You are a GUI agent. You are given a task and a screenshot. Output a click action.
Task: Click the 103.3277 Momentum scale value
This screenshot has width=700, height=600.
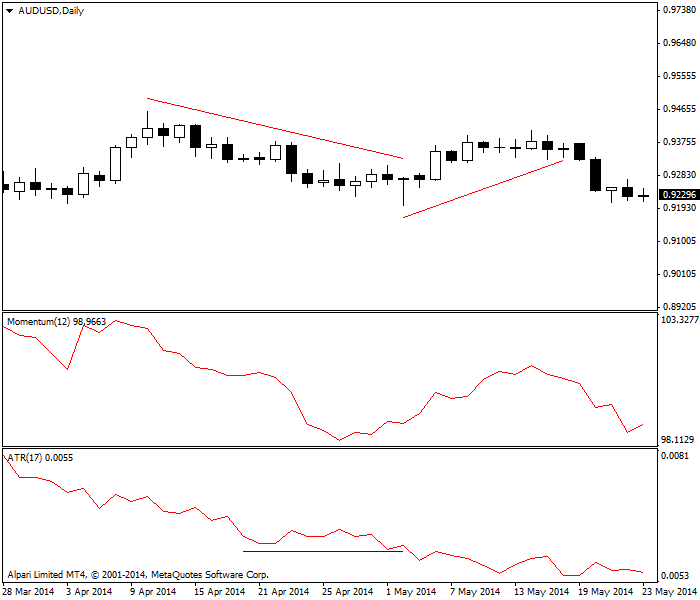pyautogui.click(x=678, y=320)
